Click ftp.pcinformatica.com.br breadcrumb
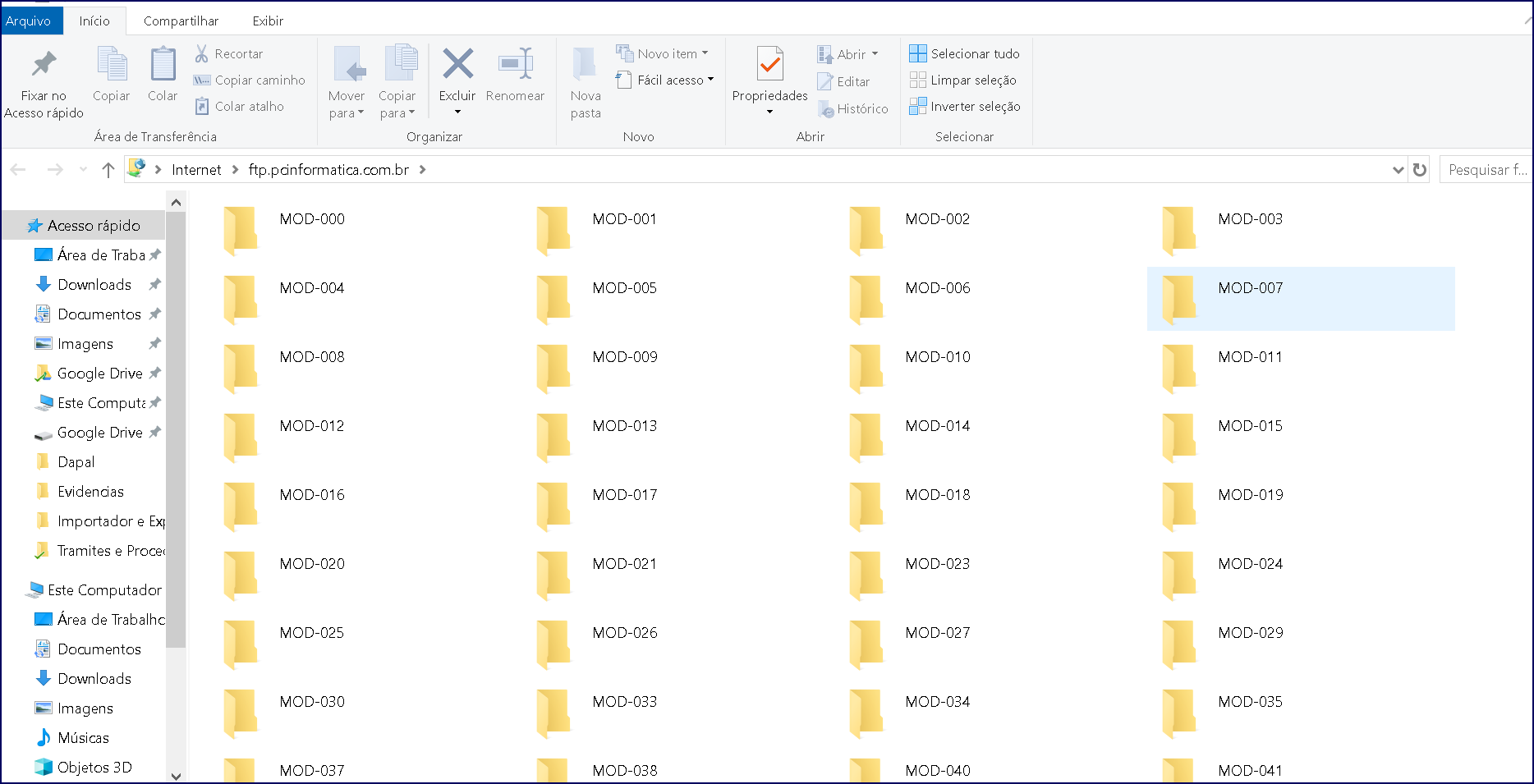The height and width of the screenshot is (784, 1534). 328,170
